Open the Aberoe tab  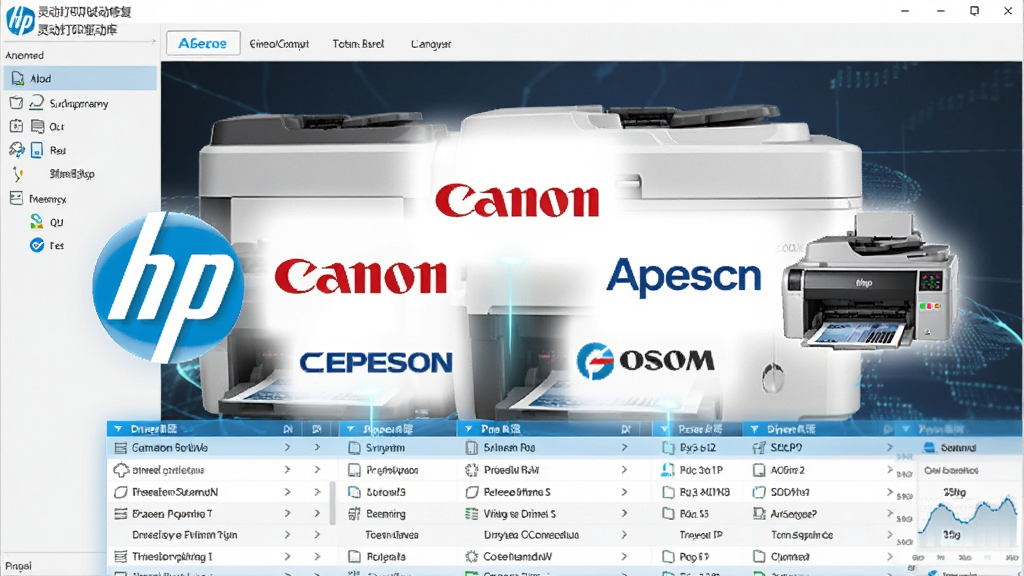[x=202, y=43]
